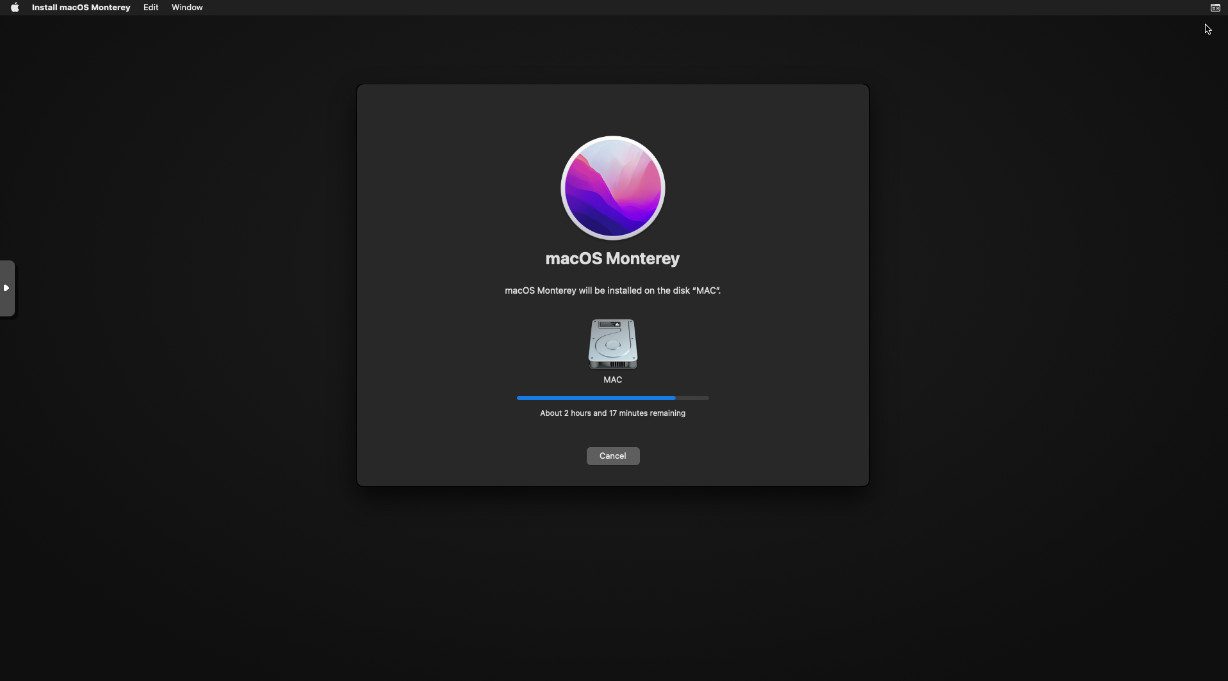Expand the side panel arrow tab
1228x681 pixels.
coord(7,288)
